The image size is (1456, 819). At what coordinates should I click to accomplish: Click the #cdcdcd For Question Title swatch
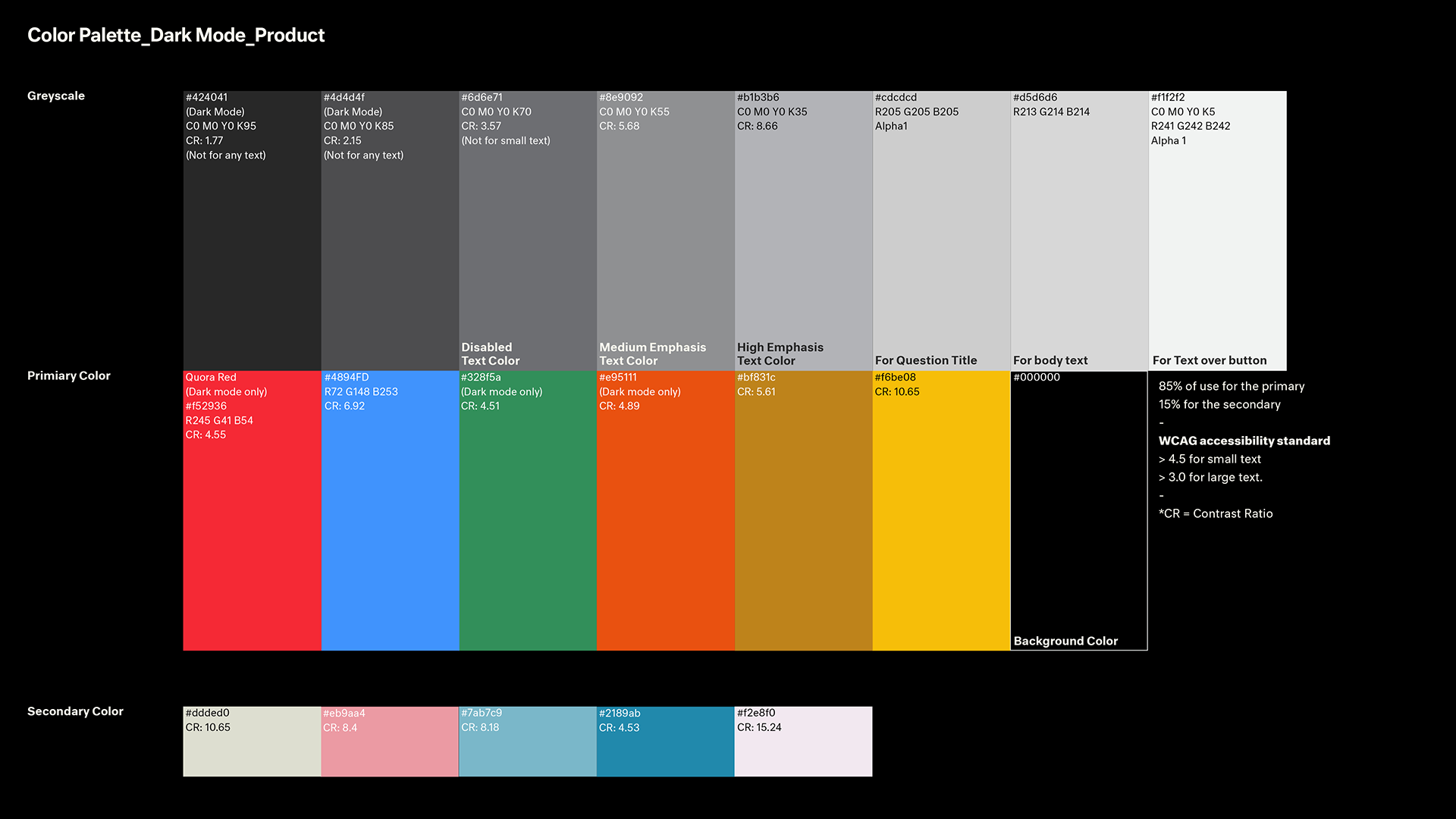click(941, 243)
